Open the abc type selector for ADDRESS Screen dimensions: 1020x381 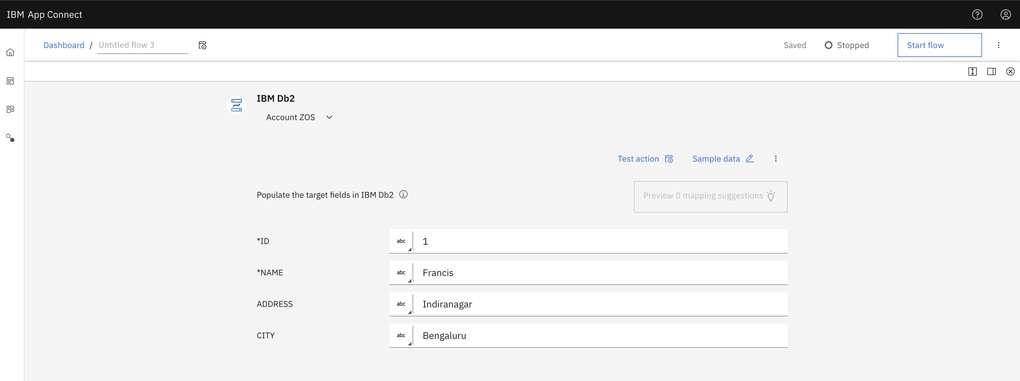point(401,304)
